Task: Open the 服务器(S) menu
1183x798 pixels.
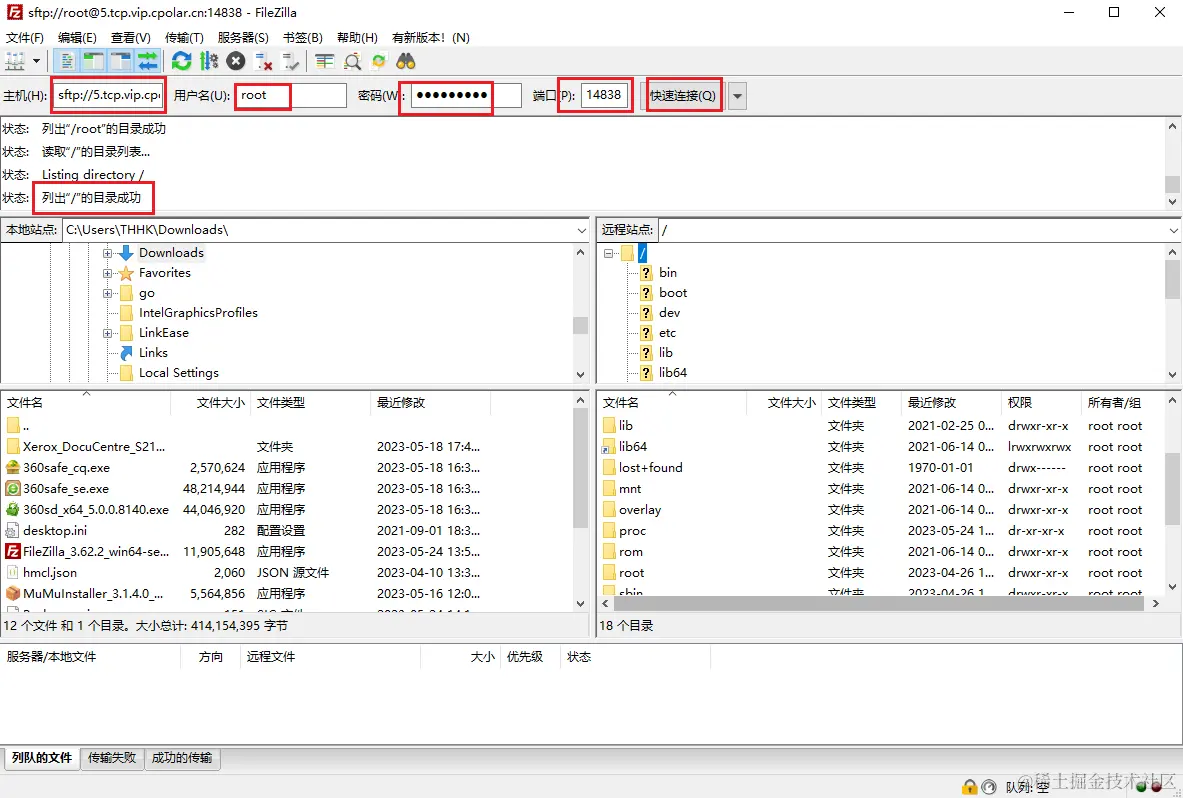Action: (x=243, y=38)
